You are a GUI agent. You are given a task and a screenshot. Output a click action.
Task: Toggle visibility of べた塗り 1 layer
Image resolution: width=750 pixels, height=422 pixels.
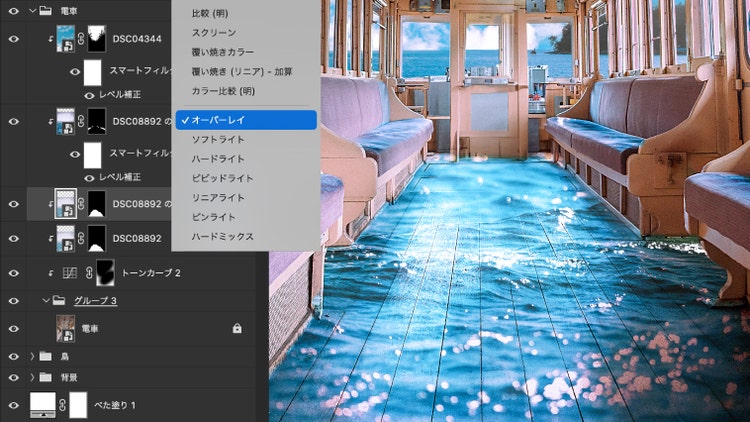coord(13,405)
